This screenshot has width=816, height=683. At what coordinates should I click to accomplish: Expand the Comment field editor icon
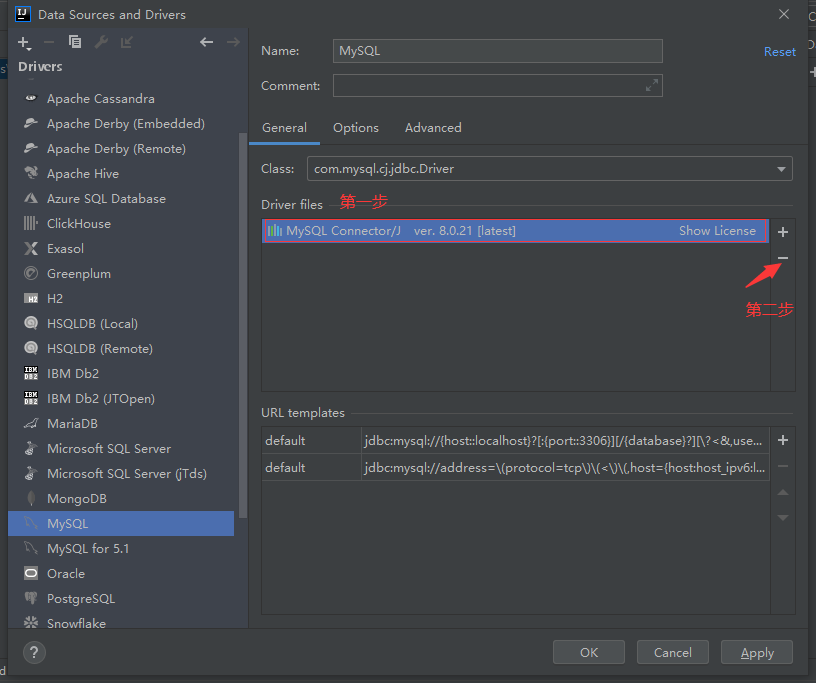point(652,85)
